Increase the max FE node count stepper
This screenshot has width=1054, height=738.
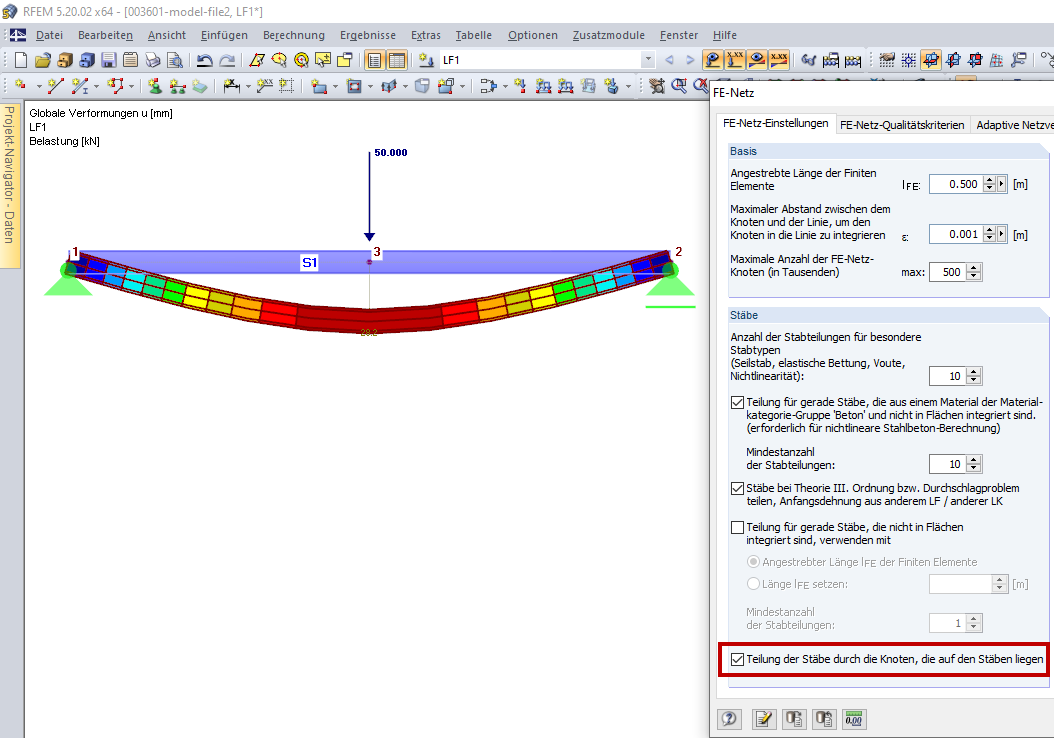pos(974,268)
